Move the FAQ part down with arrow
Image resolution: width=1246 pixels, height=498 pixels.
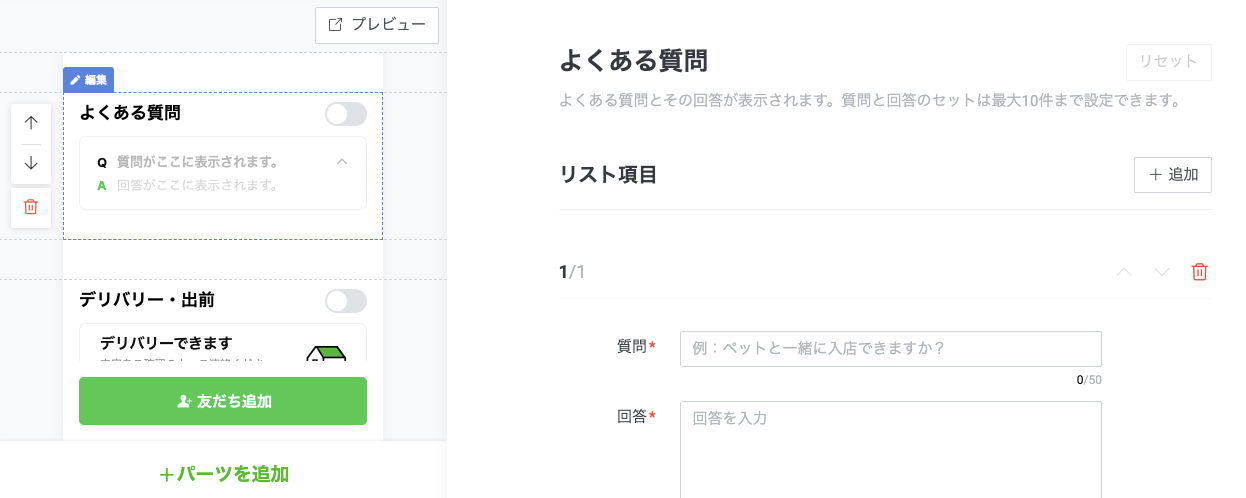pos(31,163)
